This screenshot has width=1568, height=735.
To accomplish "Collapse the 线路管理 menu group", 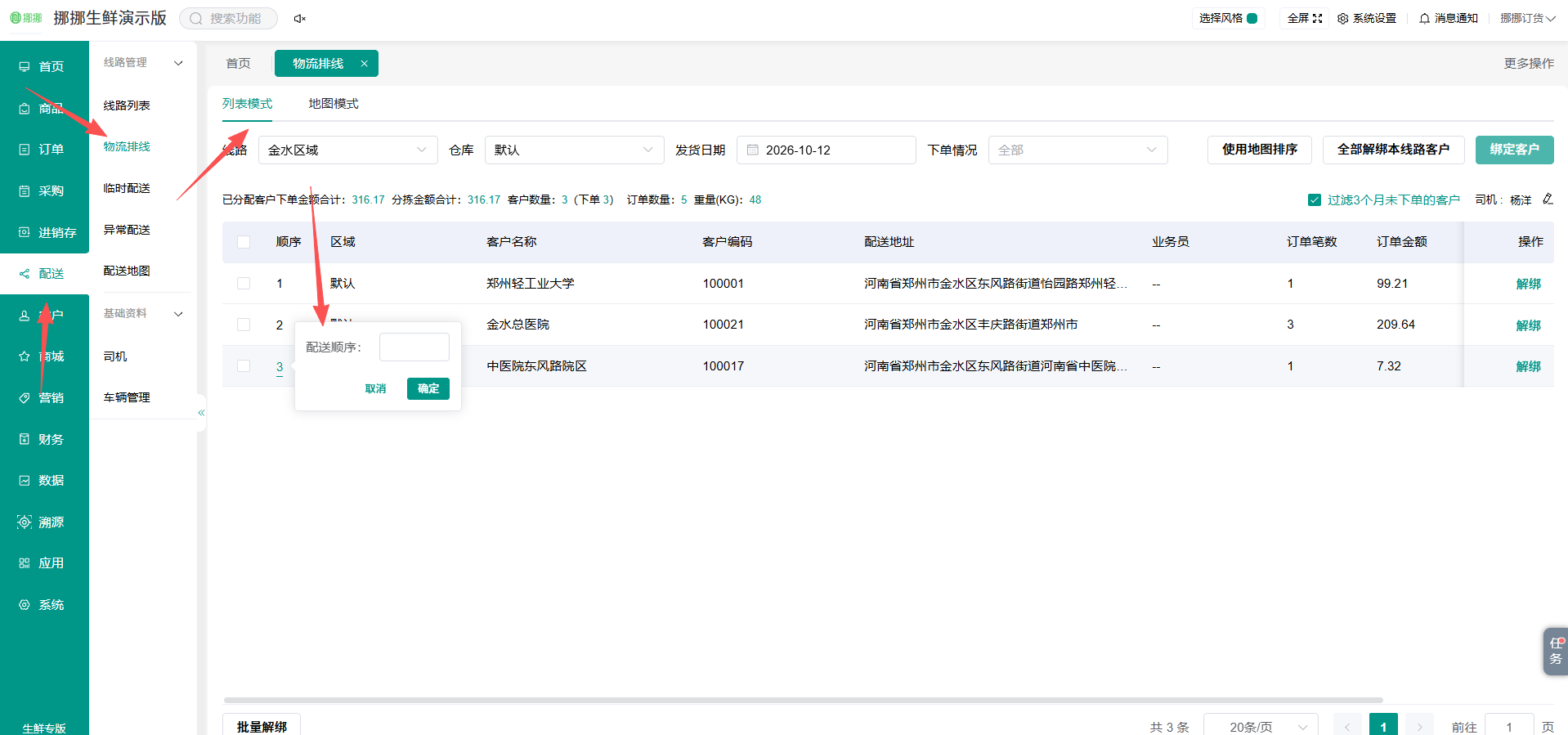I will (178, 63).
